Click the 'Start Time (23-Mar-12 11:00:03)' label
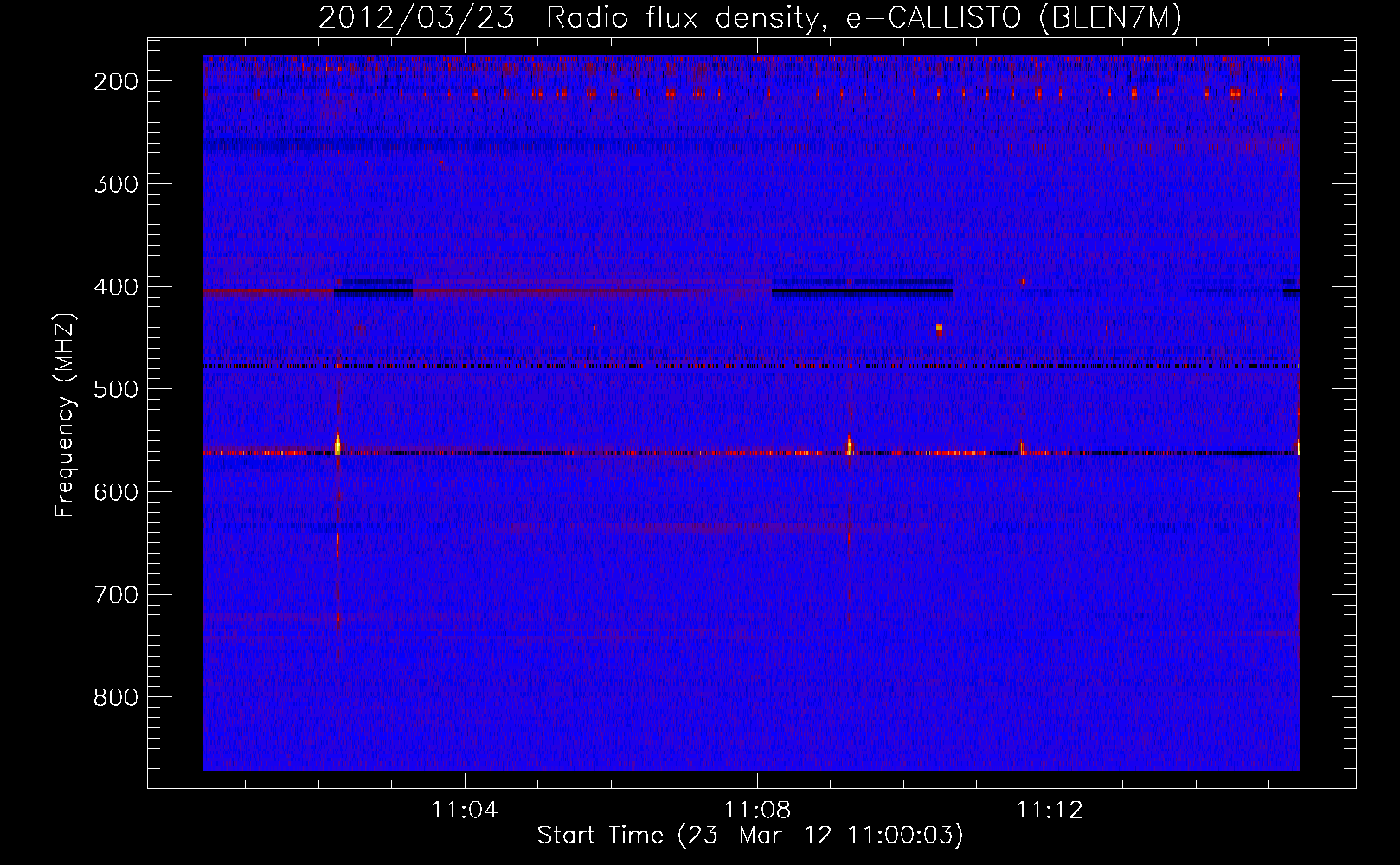This screenshot has width=1400, height=865. (x=750, y=836)
